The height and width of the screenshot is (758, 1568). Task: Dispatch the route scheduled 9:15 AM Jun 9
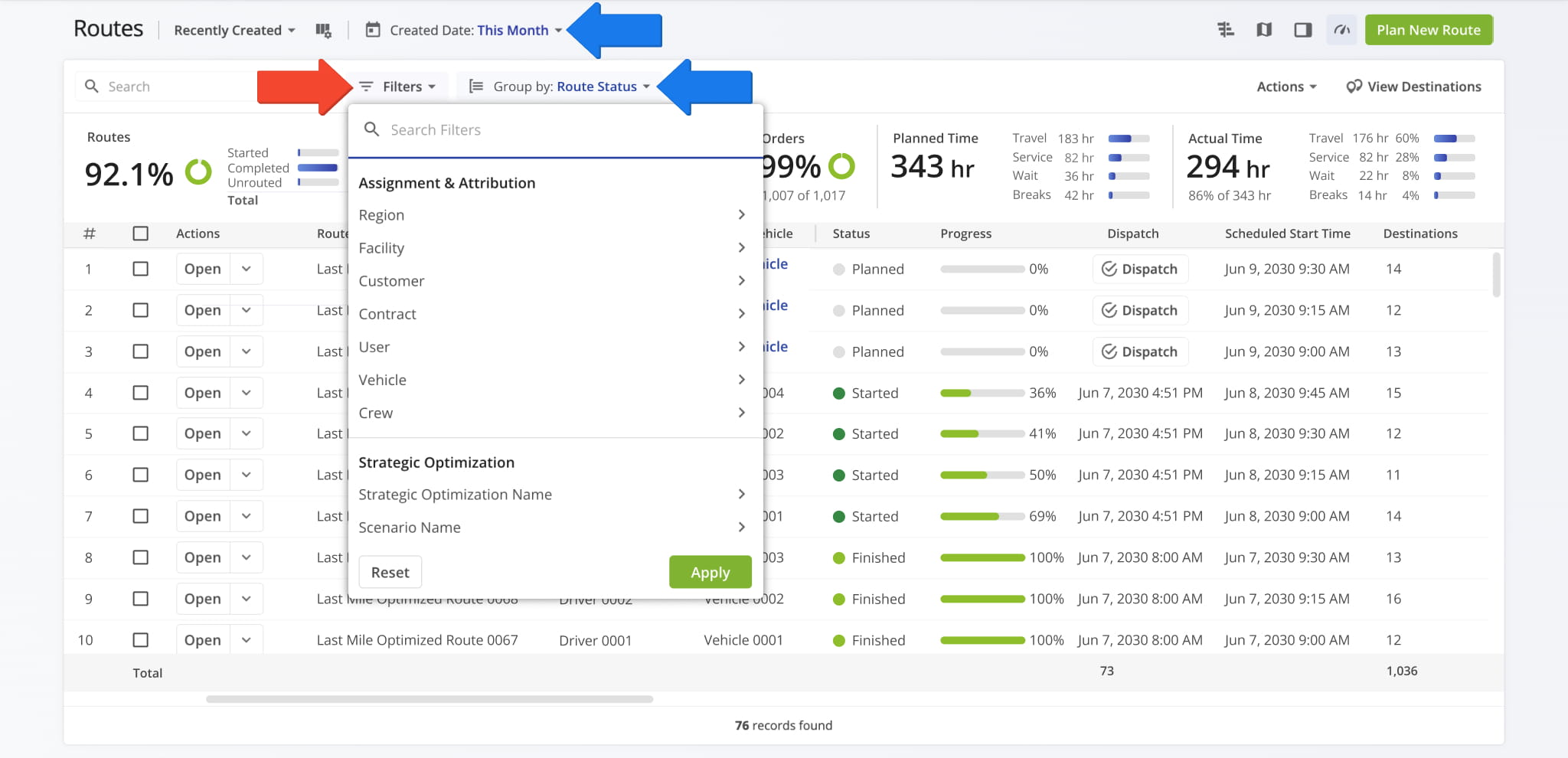[1140, 310]
